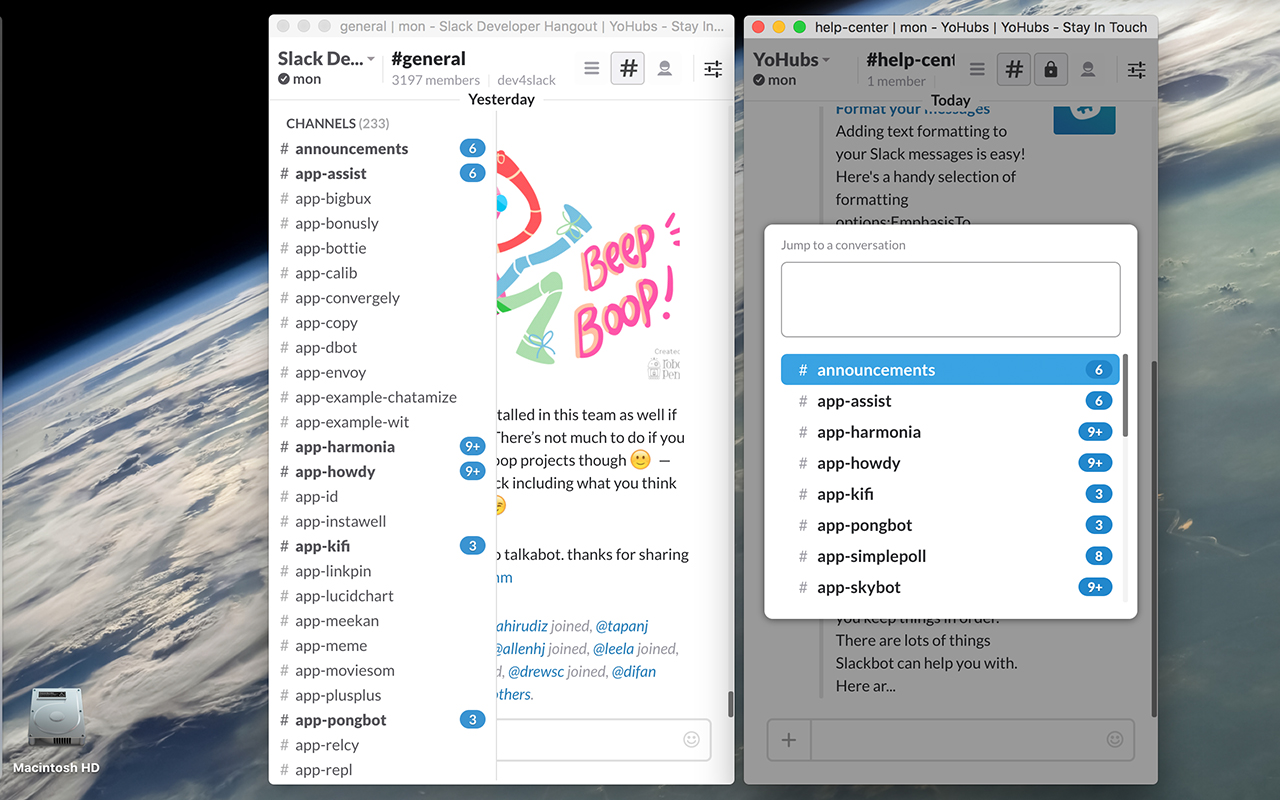Open app-pongbot channel in the left sidebar
Viewport: 1280px width, 800px height.
click(382, 720)
